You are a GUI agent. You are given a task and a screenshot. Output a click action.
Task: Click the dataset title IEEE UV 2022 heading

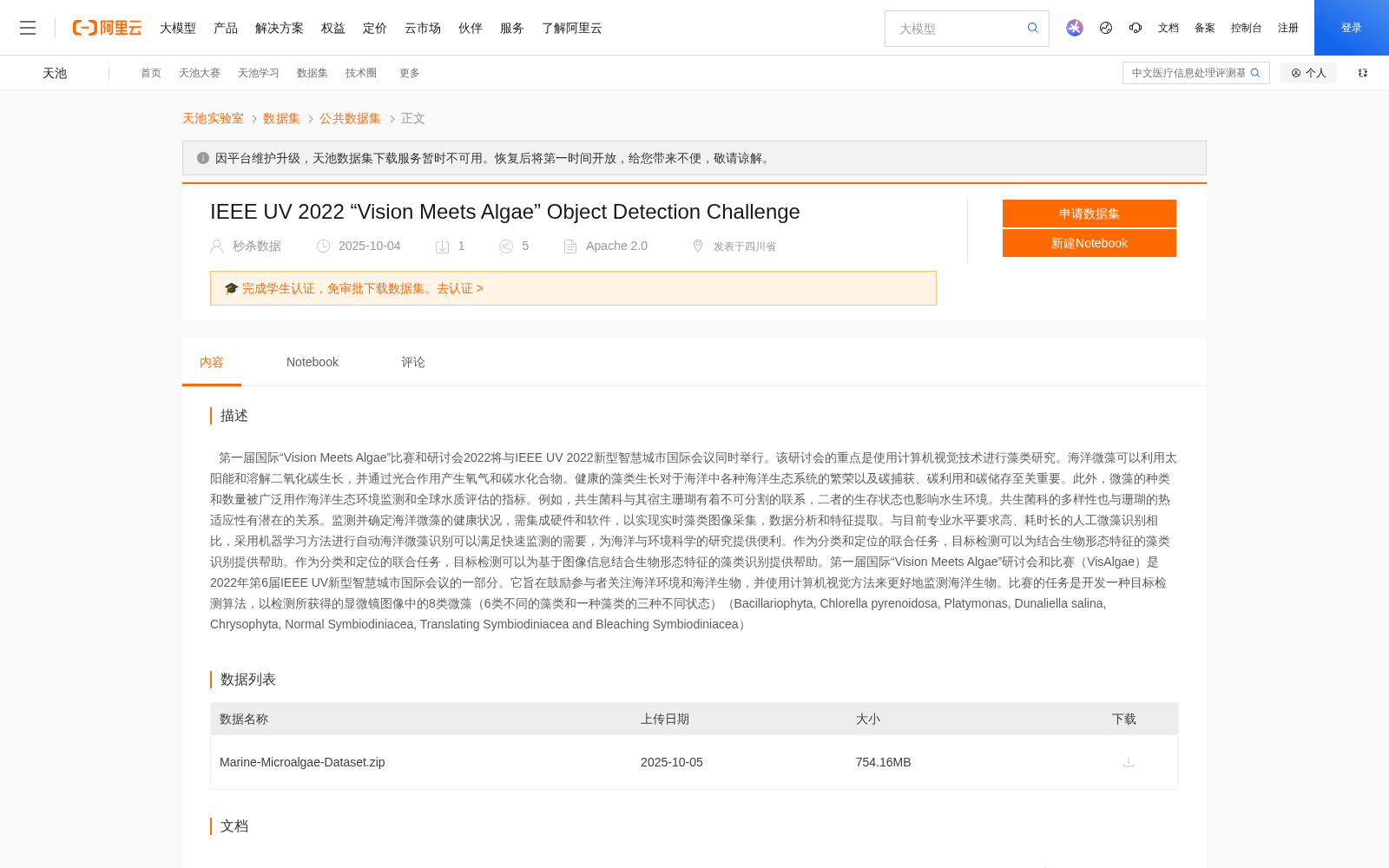(x=505, y=212)
